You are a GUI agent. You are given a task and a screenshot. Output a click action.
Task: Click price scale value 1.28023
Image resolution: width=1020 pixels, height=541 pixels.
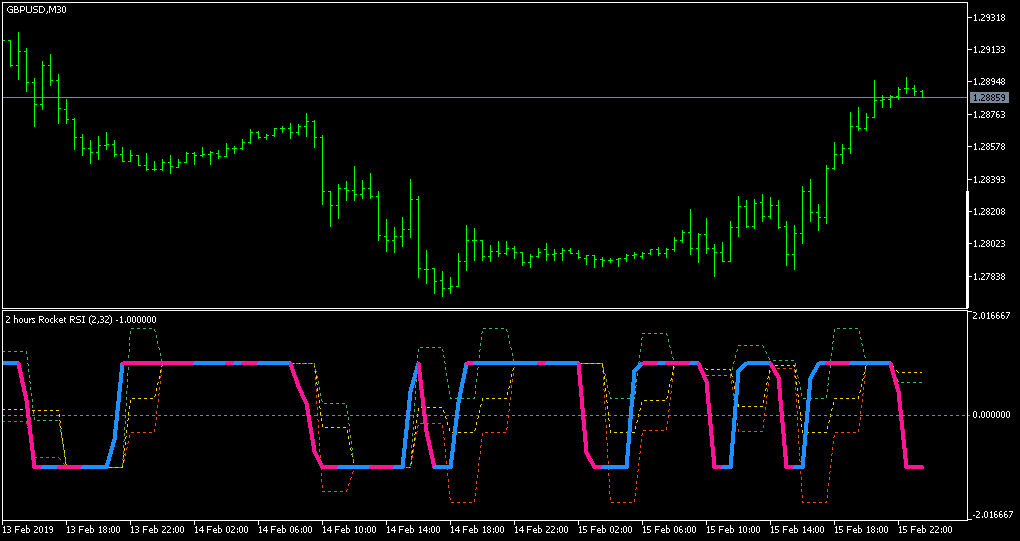click(x=989, y=244)
